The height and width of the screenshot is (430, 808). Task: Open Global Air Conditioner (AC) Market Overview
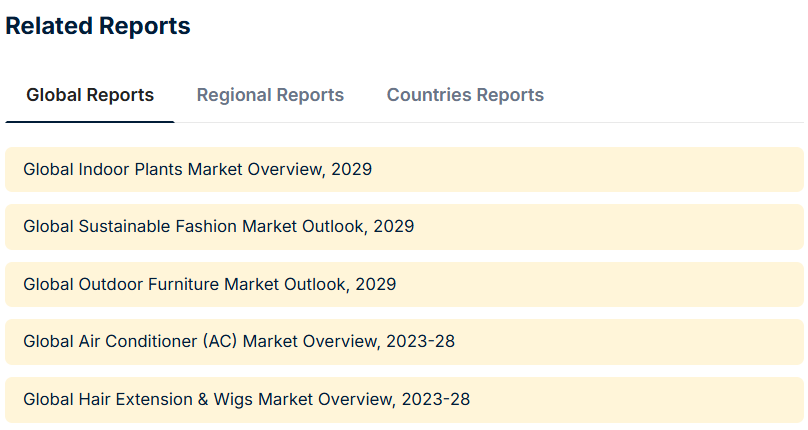pyautogui.click(x=238, y=341)
